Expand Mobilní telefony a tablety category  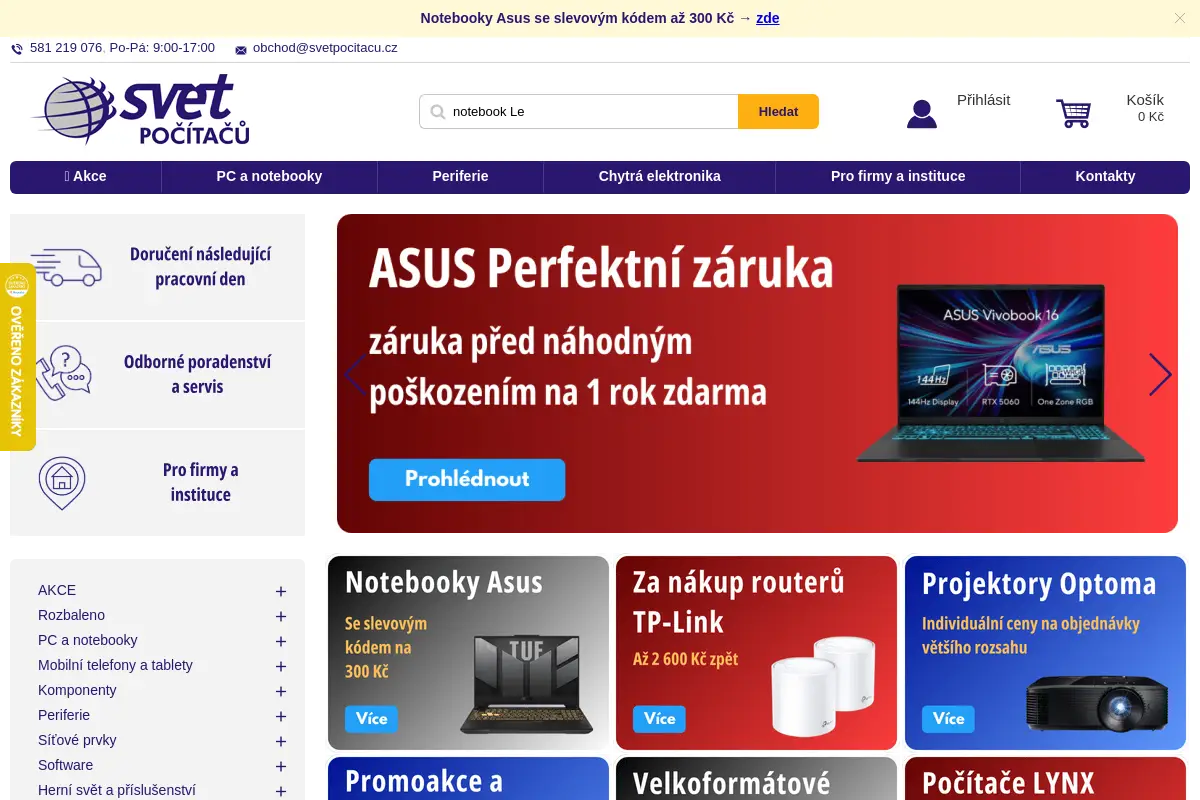(281, 667)
